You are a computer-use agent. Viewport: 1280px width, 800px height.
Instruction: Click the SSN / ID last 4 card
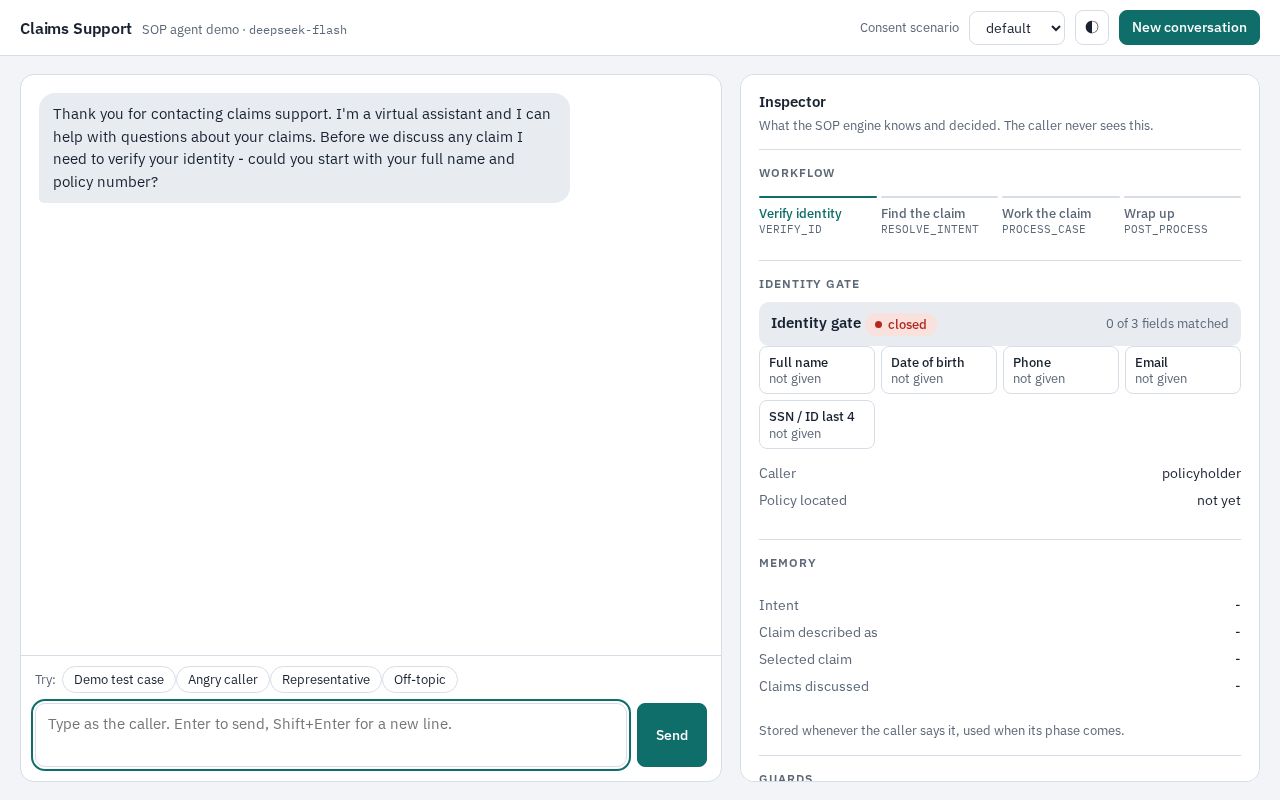[817, 425]
